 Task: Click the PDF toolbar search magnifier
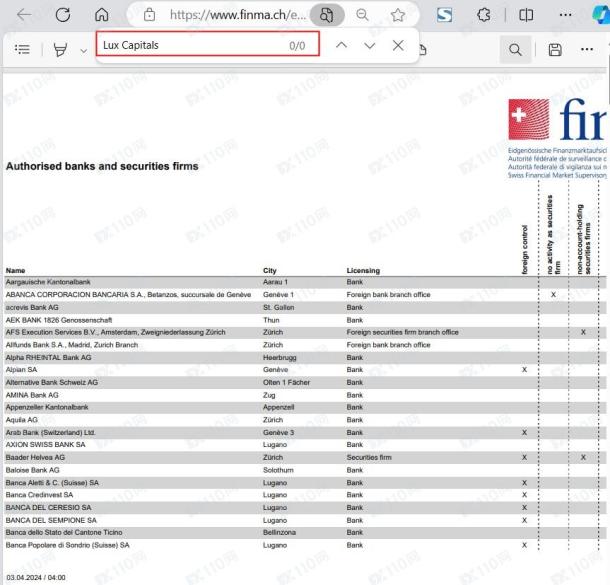515,49
